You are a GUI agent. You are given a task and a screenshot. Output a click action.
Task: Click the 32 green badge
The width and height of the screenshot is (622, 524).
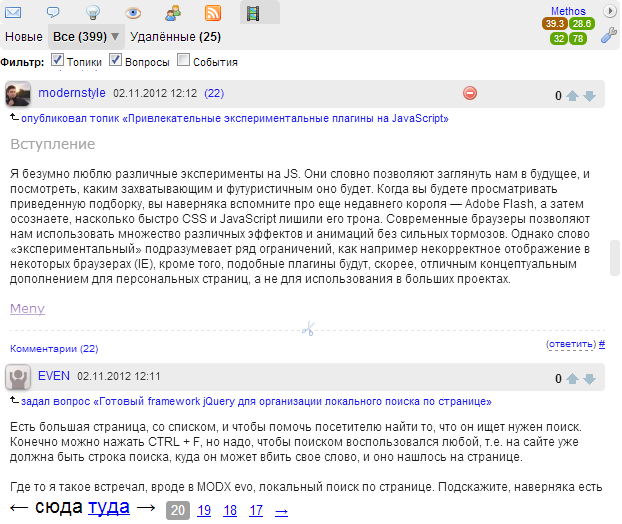559,38
